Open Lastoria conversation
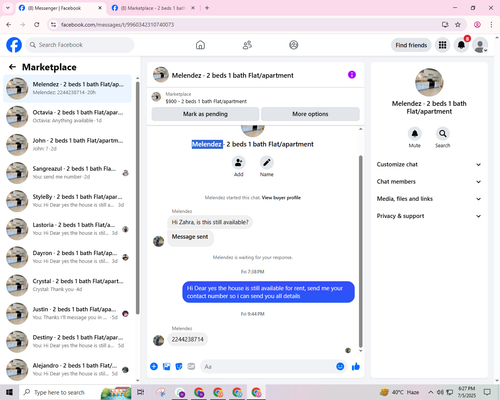Image resolution: width=500 pixels, height=400 pixels. (67, 229)
